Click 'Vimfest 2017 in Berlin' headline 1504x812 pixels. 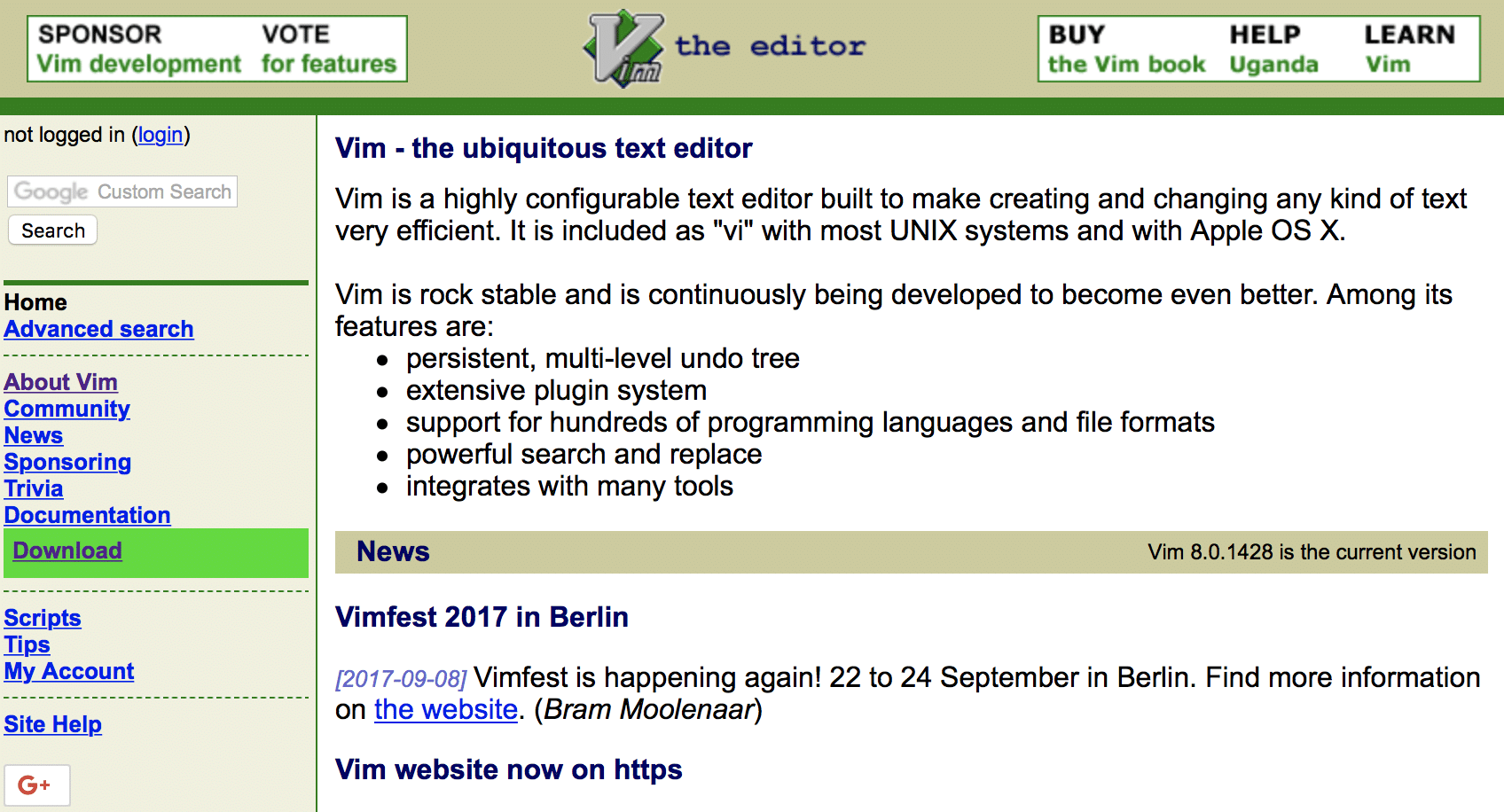[x=482, y=617]
